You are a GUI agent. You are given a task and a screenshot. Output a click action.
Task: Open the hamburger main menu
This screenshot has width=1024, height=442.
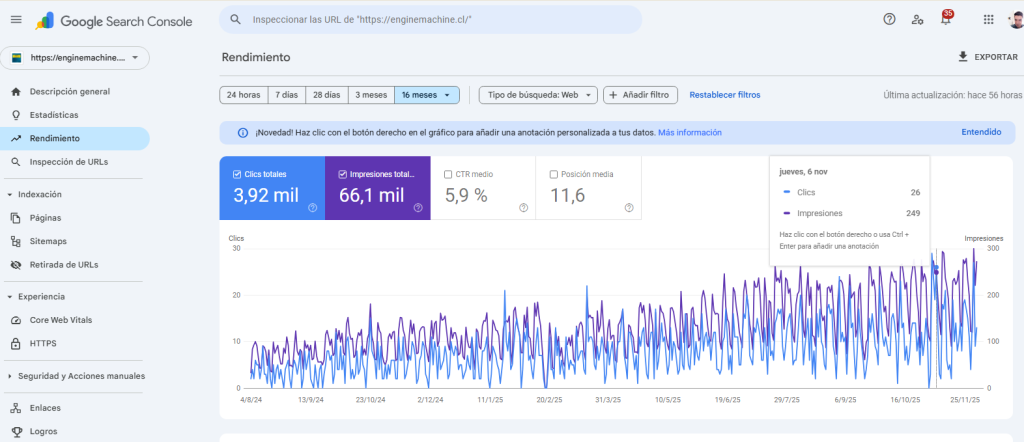pos(15,20)
